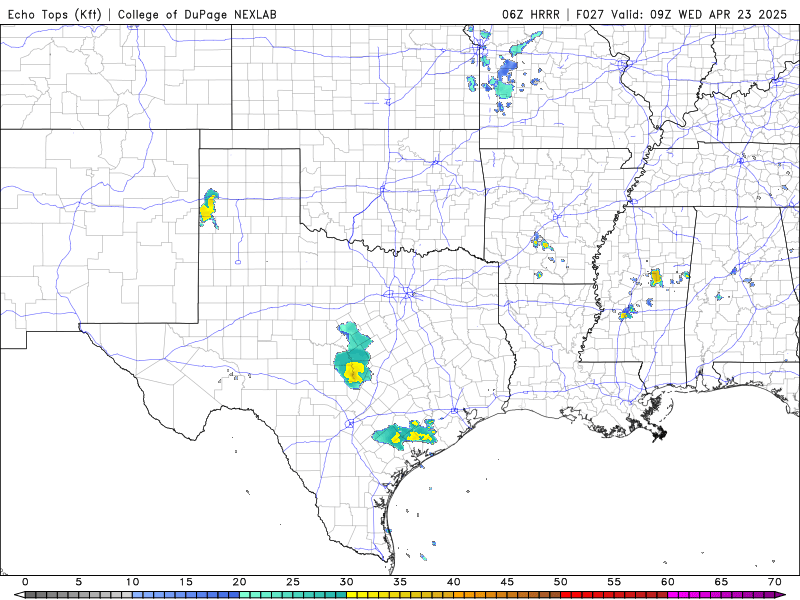
Task: Click the "0" label on the color scale
Action: click(x=25, y=582)
